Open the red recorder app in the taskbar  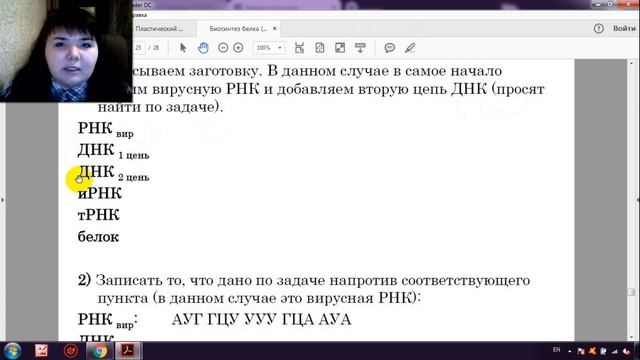[71, 351]
